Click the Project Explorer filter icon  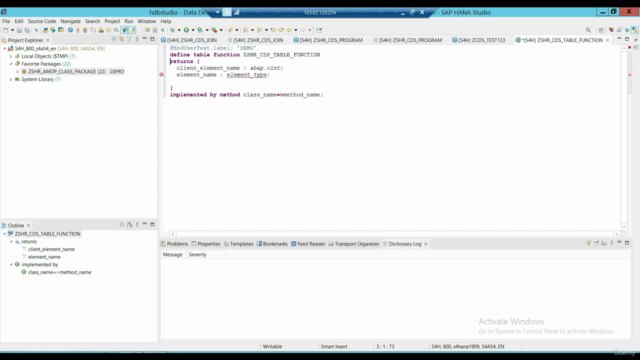[x=129, y=39]
